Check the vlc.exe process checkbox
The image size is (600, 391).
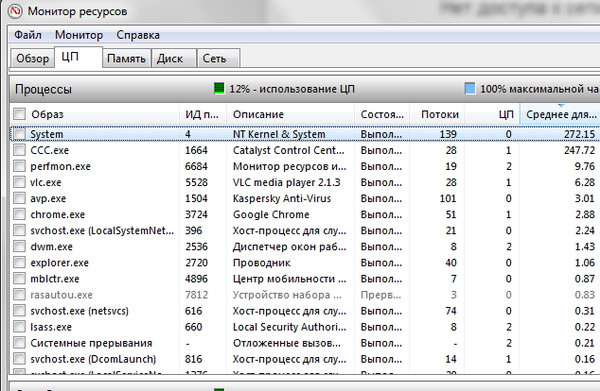coord(19,182)
